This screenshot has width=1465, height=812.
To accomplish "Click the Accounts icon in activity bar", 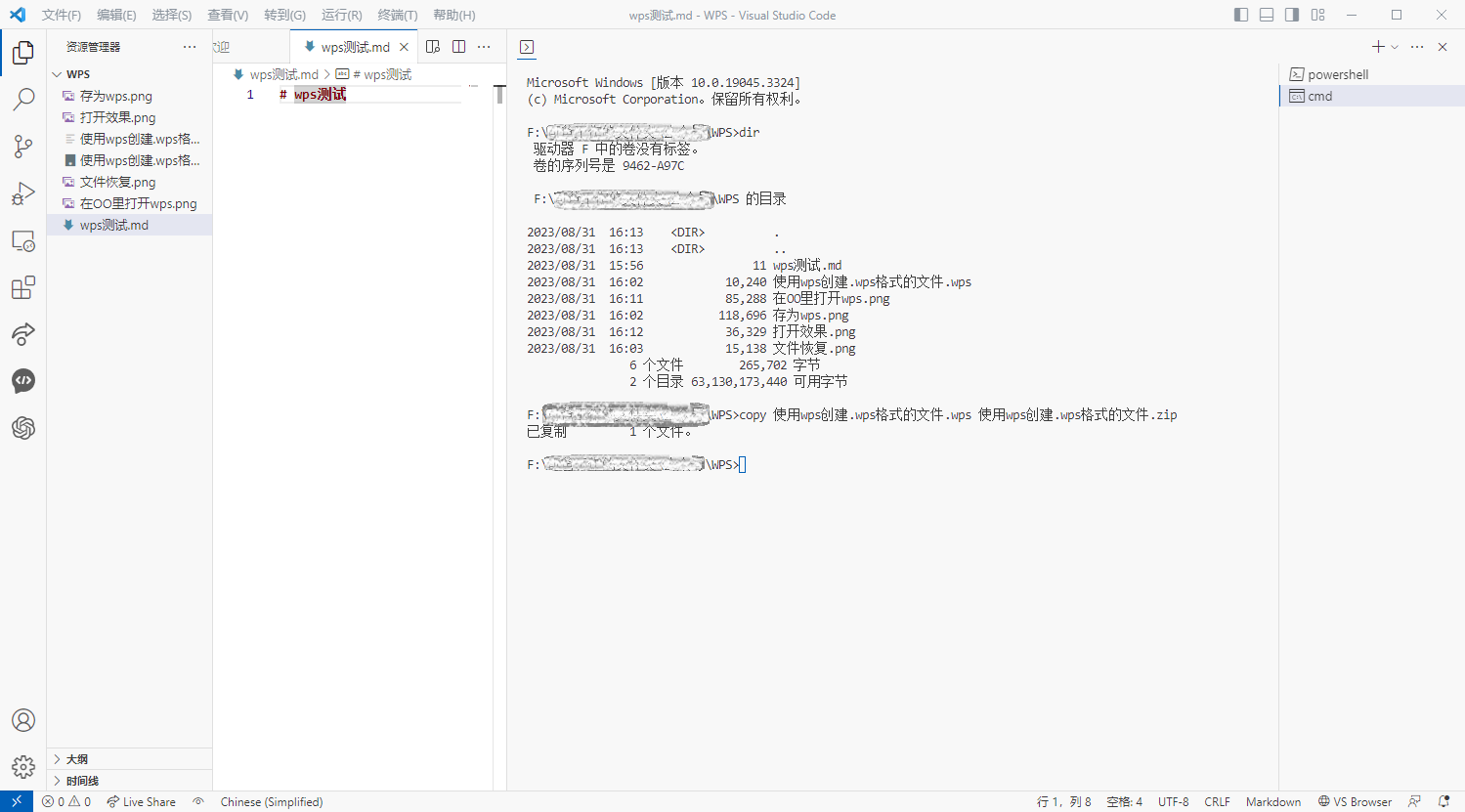I will pos(22,720).
